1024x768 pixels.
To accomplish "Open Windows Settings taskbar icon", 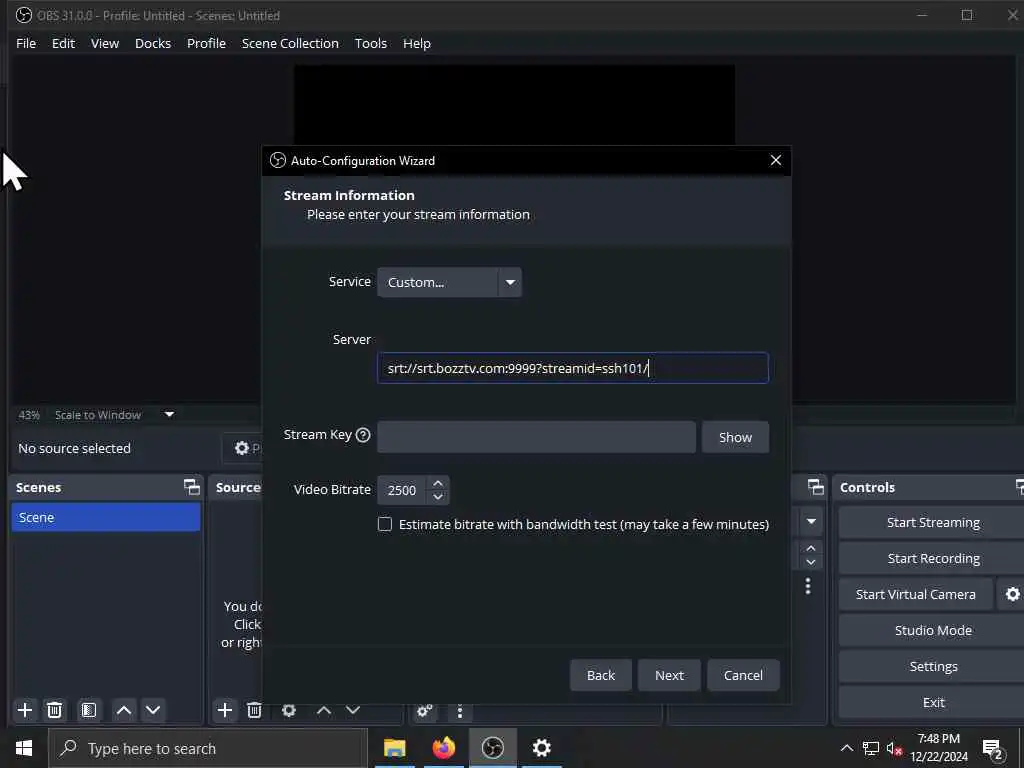I will pyautogui.click(x=542, y=748).
